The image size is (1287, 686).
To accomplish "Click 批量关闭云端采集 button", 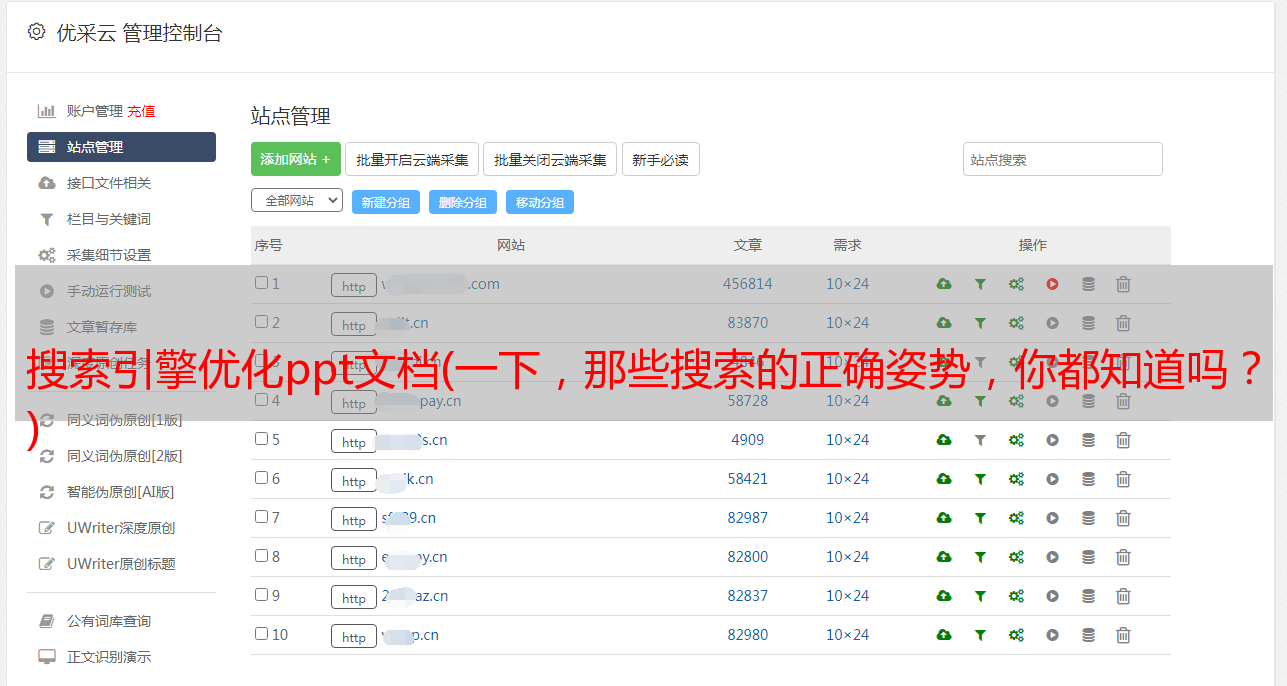I will pyautogui.click(x=550, y=159).
